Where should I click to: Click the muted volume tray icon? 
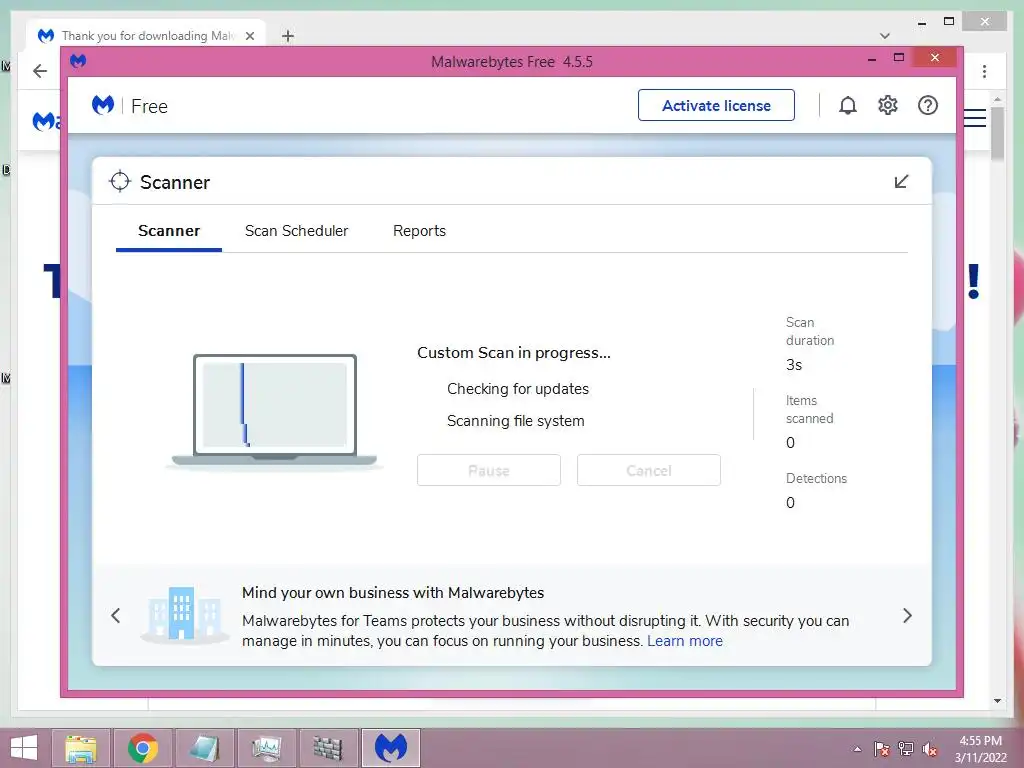point(930,748)
